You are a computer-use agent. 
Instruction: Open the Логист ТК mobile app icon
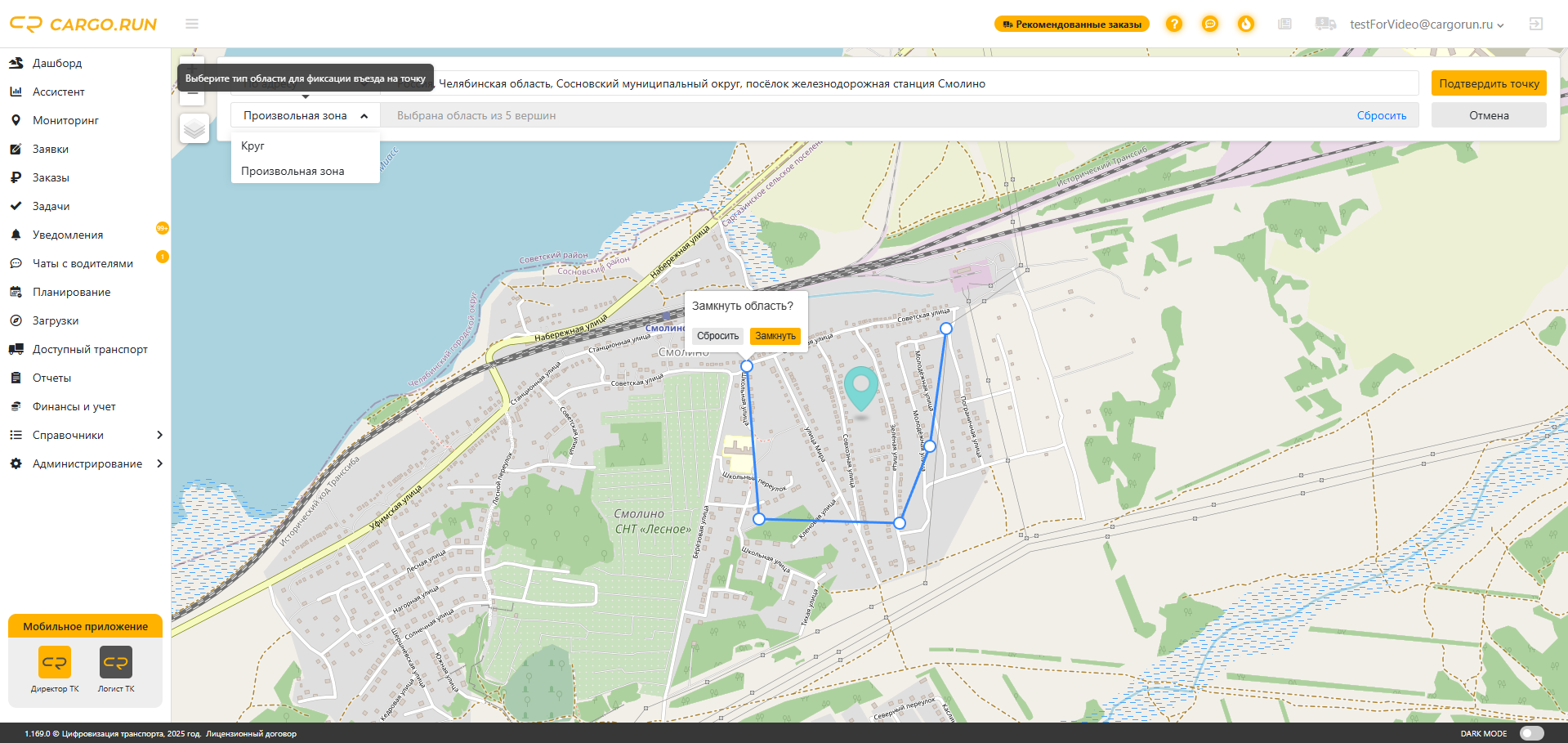pyautogui.click(x=116, y=663)
